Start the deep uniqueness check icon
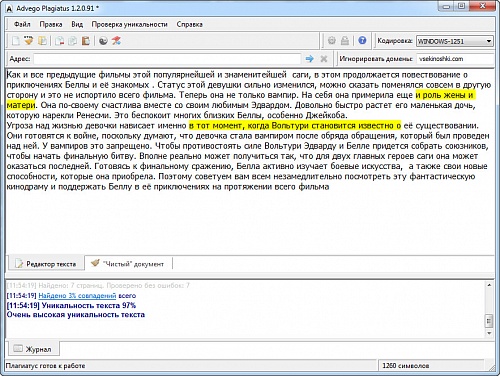500x376 pixels. [x=116, y=41]
